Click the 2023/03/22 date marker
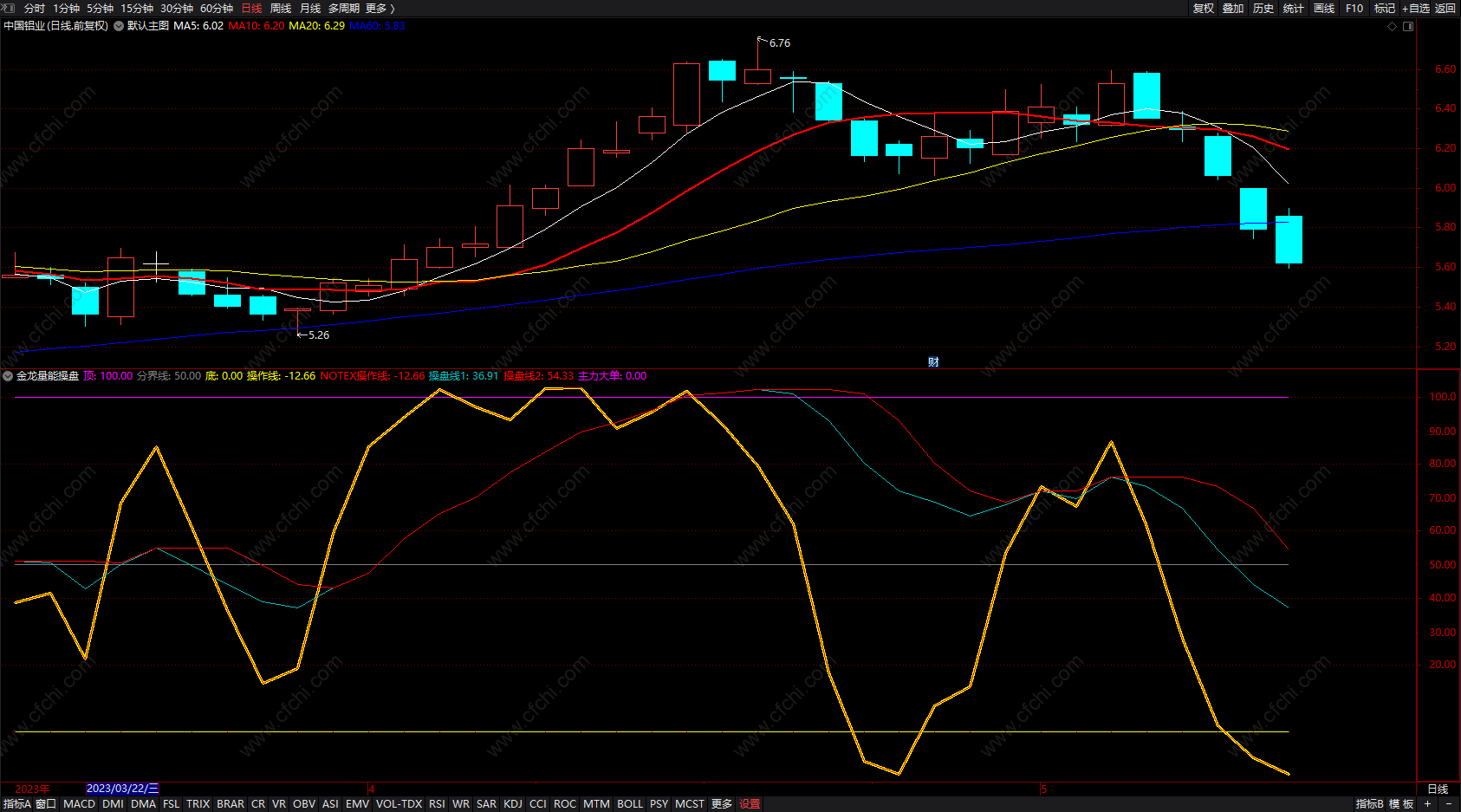1461x812 pixels. click(122, 789)
